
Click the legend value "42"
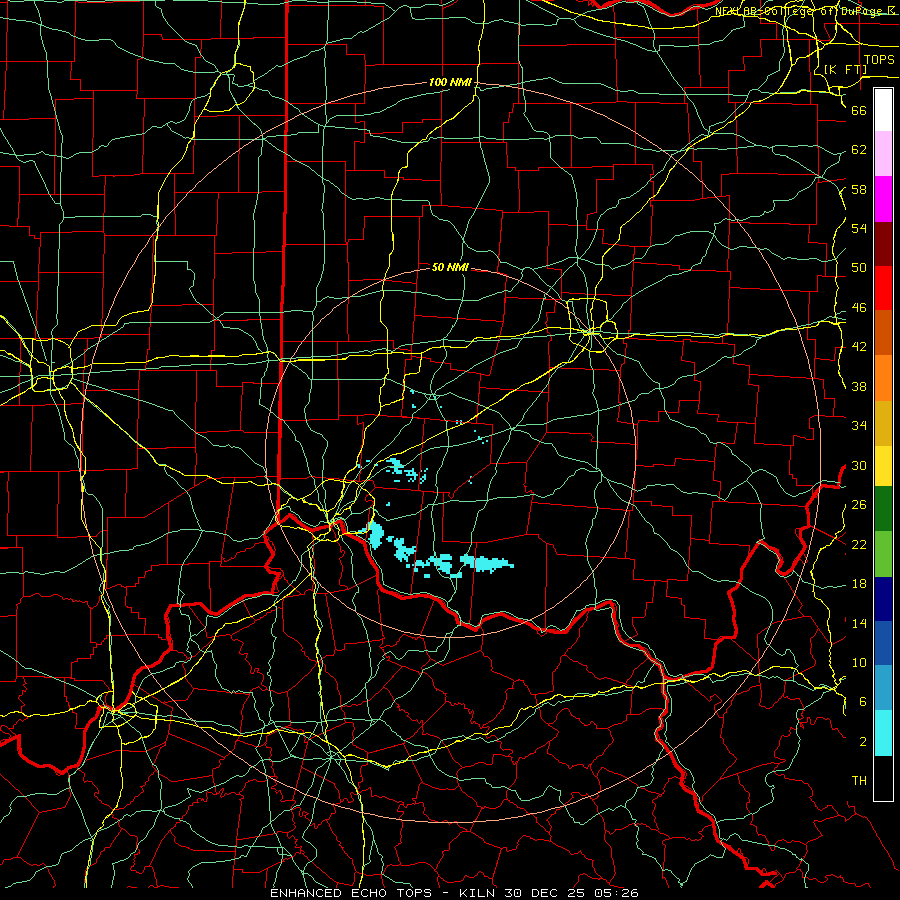[x=859, y=347]
